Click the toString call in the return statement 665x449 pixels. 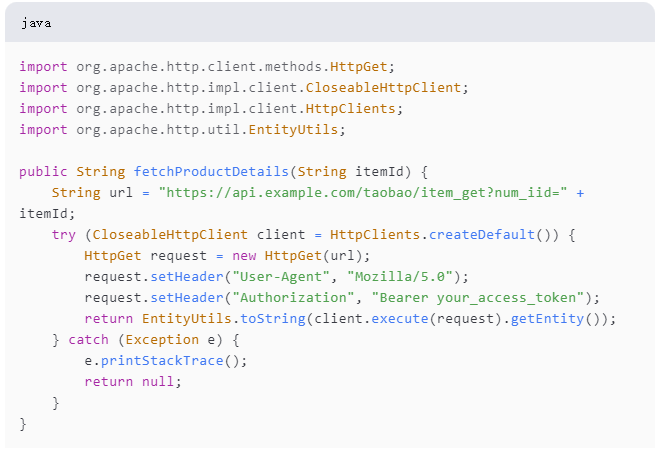pyautogui.click(x=272, y=318)
